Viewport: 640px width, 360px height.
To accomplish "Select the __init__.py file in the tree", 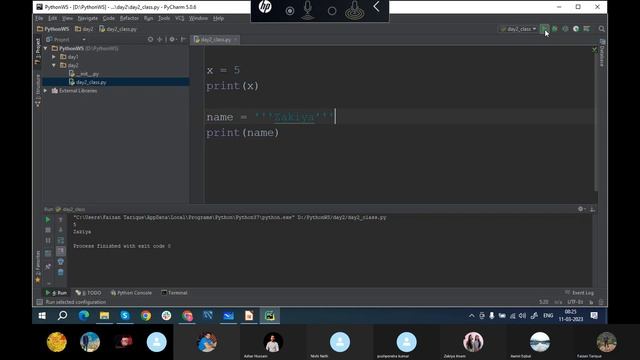I will [x=84, y=74].
